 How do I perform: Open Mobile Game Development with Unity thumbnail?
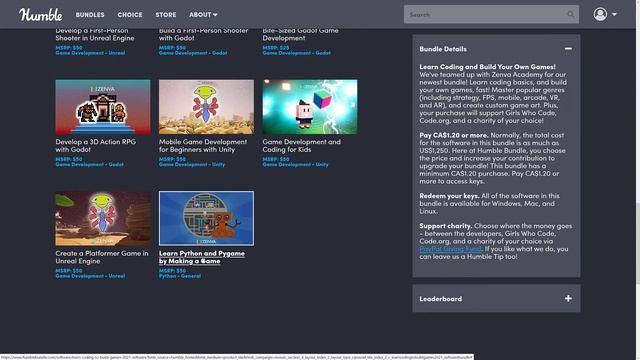pyautogui.click(x=206, y=107)
